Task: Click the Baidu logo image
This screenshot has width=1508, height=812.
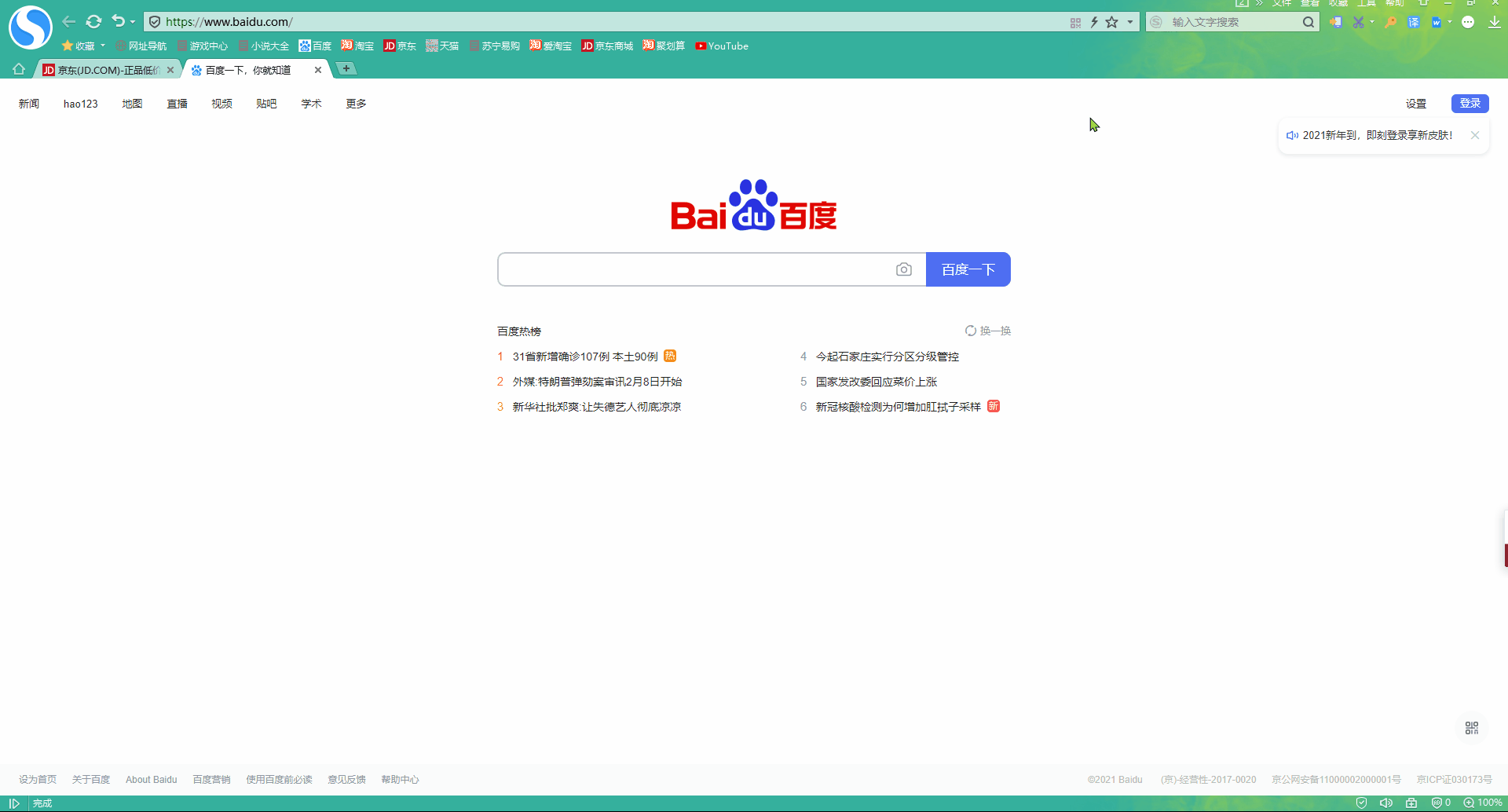Action: click(754, 206)
